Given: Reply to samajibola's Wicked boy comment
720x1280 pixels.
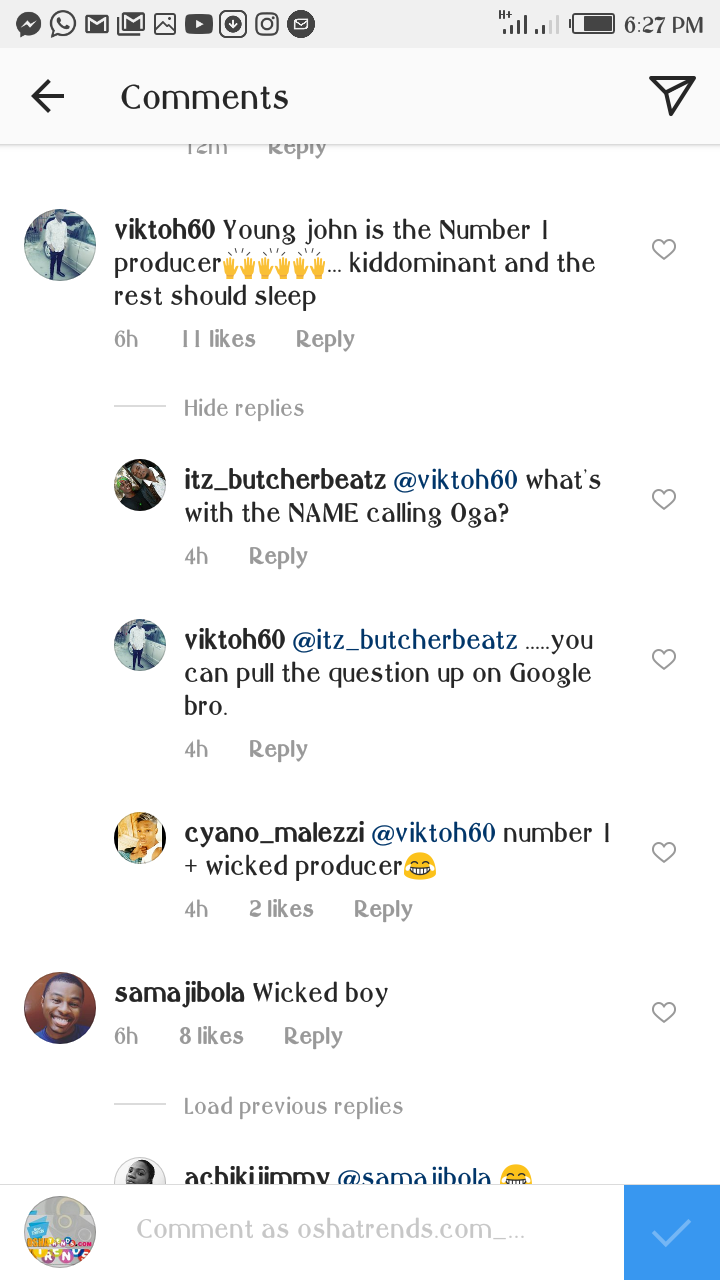Looking at the screenshot, I should (x=313, y=1036).
